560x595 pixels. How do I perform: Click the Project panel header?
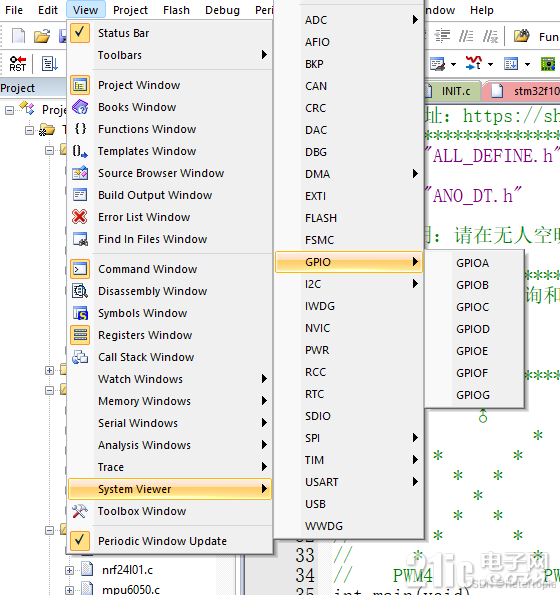(x=33, y=88)
